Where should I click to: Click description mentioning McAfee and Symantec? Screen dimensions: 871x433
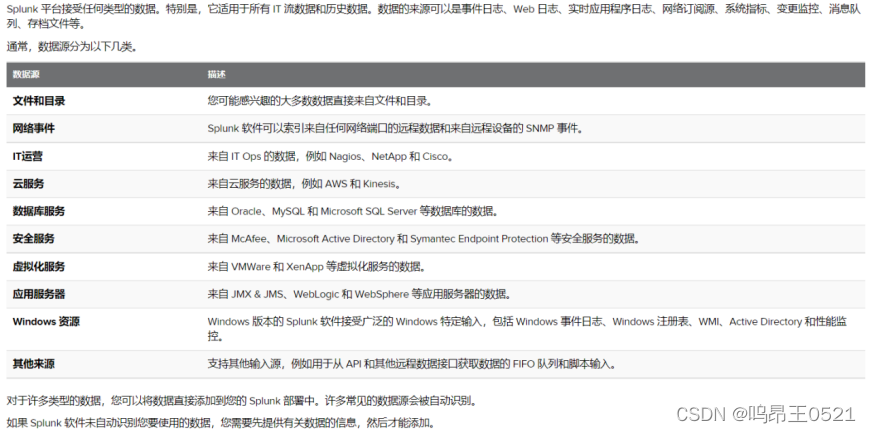tap(424, 238)
